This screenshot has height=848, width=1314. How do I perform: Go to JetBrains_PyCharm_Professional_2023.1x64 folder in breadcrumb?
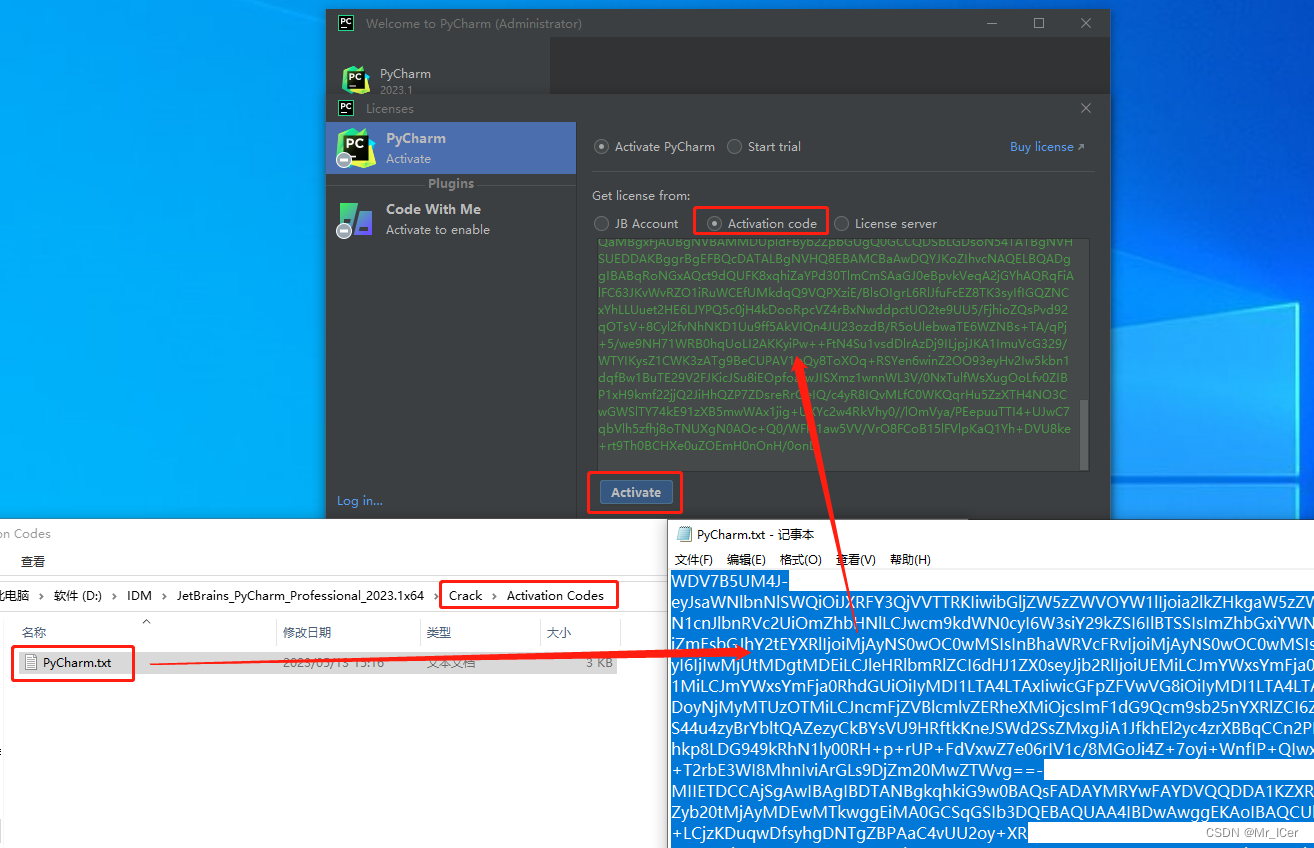[301, 596]
